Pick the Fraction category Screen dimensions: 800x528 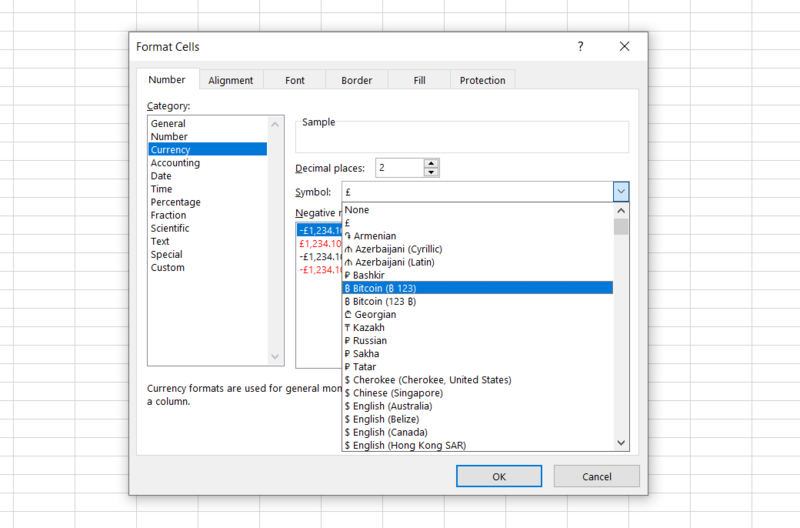pos(208,215)
